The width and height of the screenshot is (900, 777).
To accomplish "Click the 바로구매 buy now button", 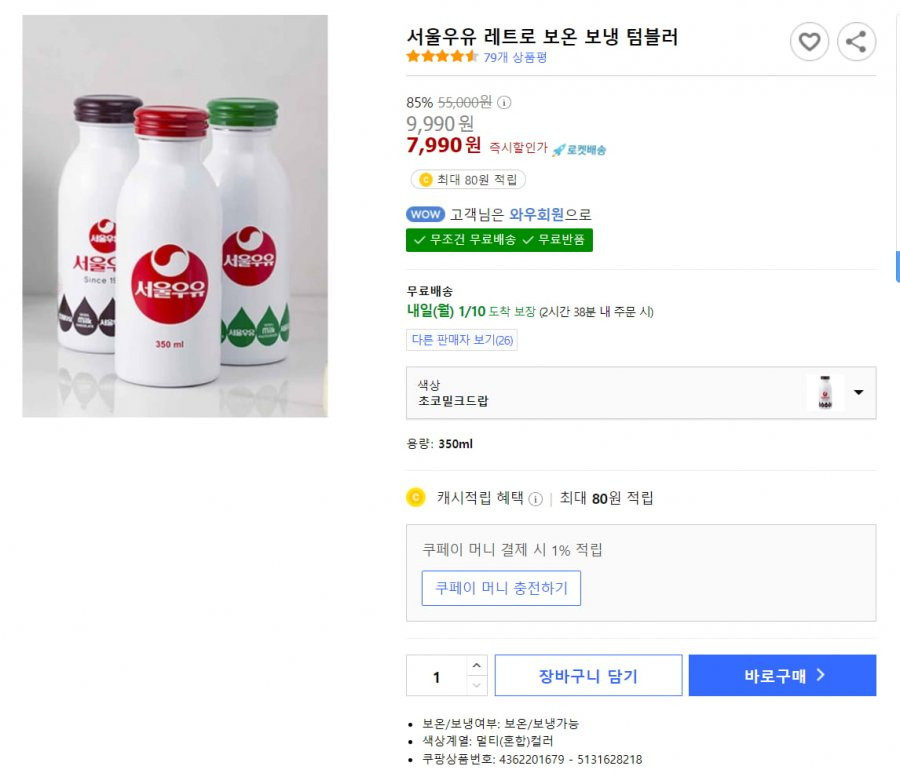I will (782, 675).
